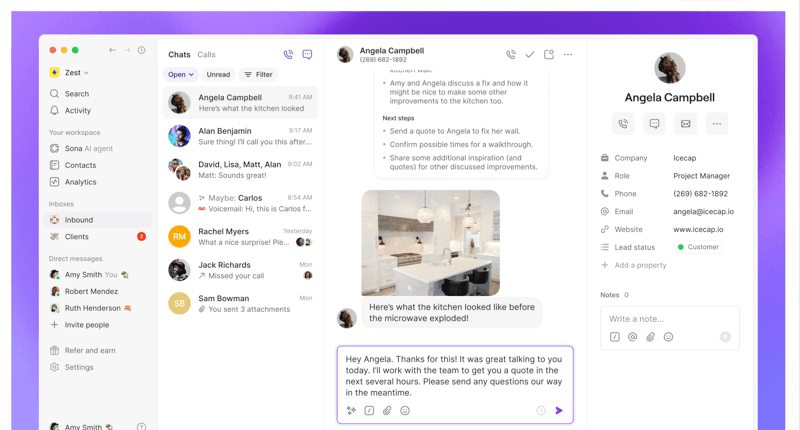Click the AI sparkle icon in composer
The width and height of the screenshot is (800, 430).
pos(351,411)
